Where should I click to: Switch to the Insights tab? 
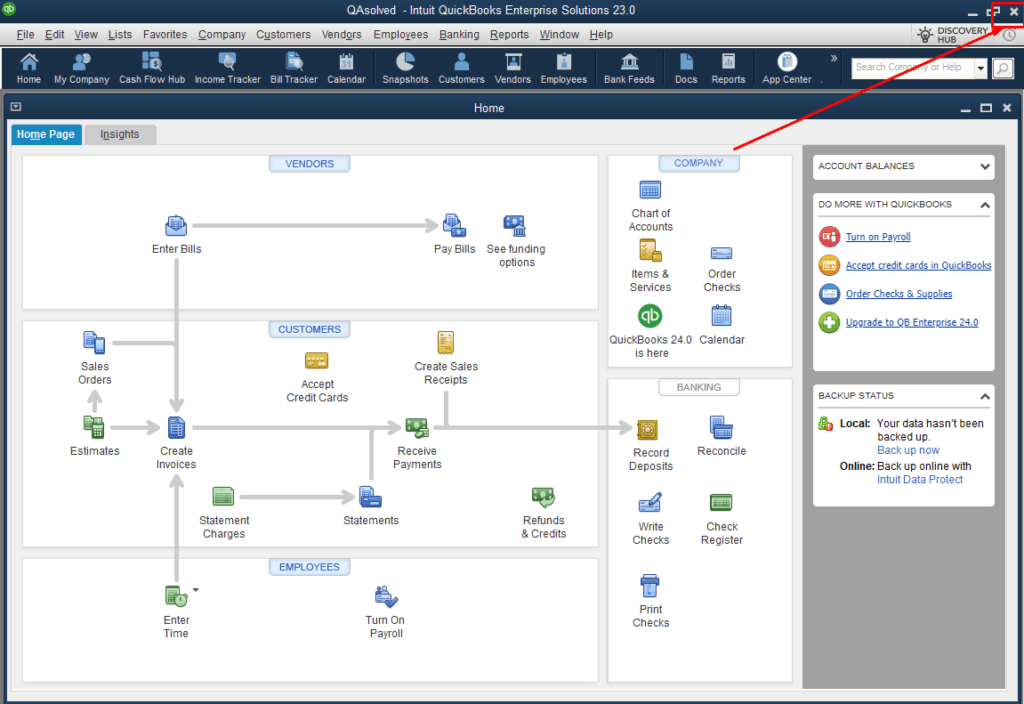(x=120, y=133)
